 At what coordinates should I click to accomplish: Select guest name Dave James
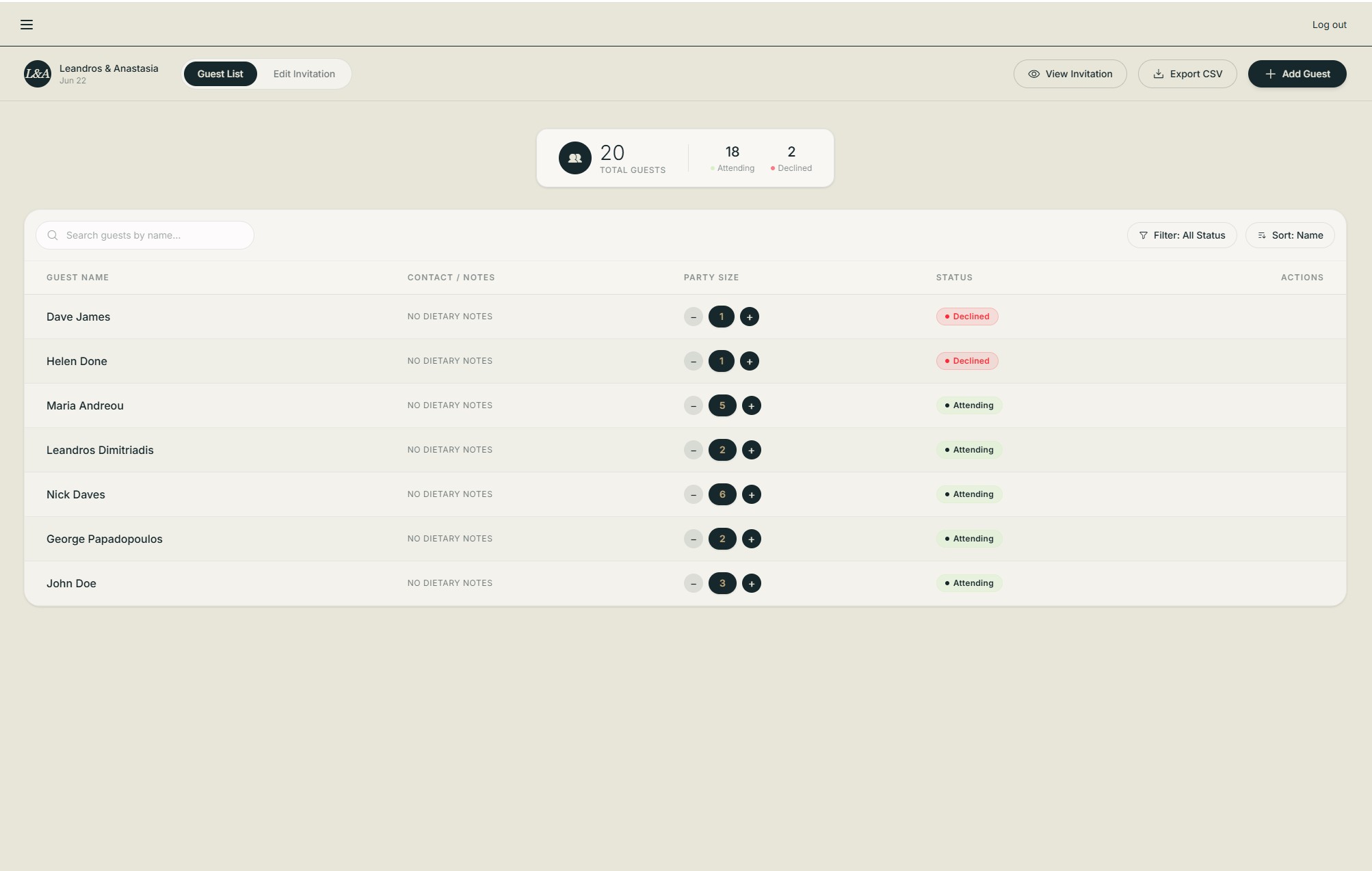(78, 317)
